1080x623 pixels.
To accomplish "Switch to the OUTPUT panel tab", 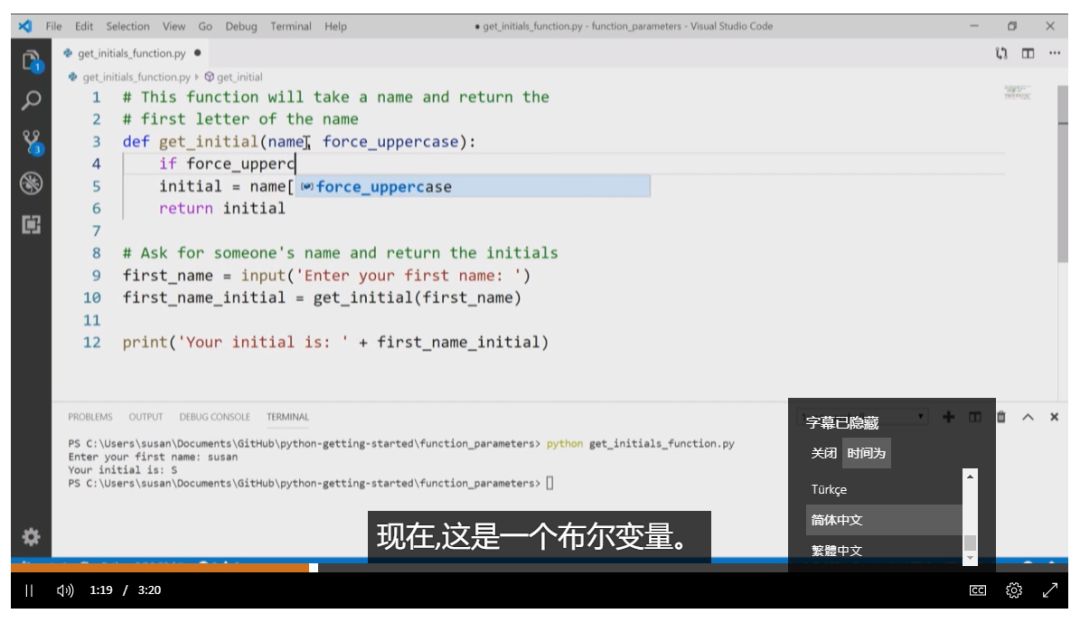I will point(145,416).
